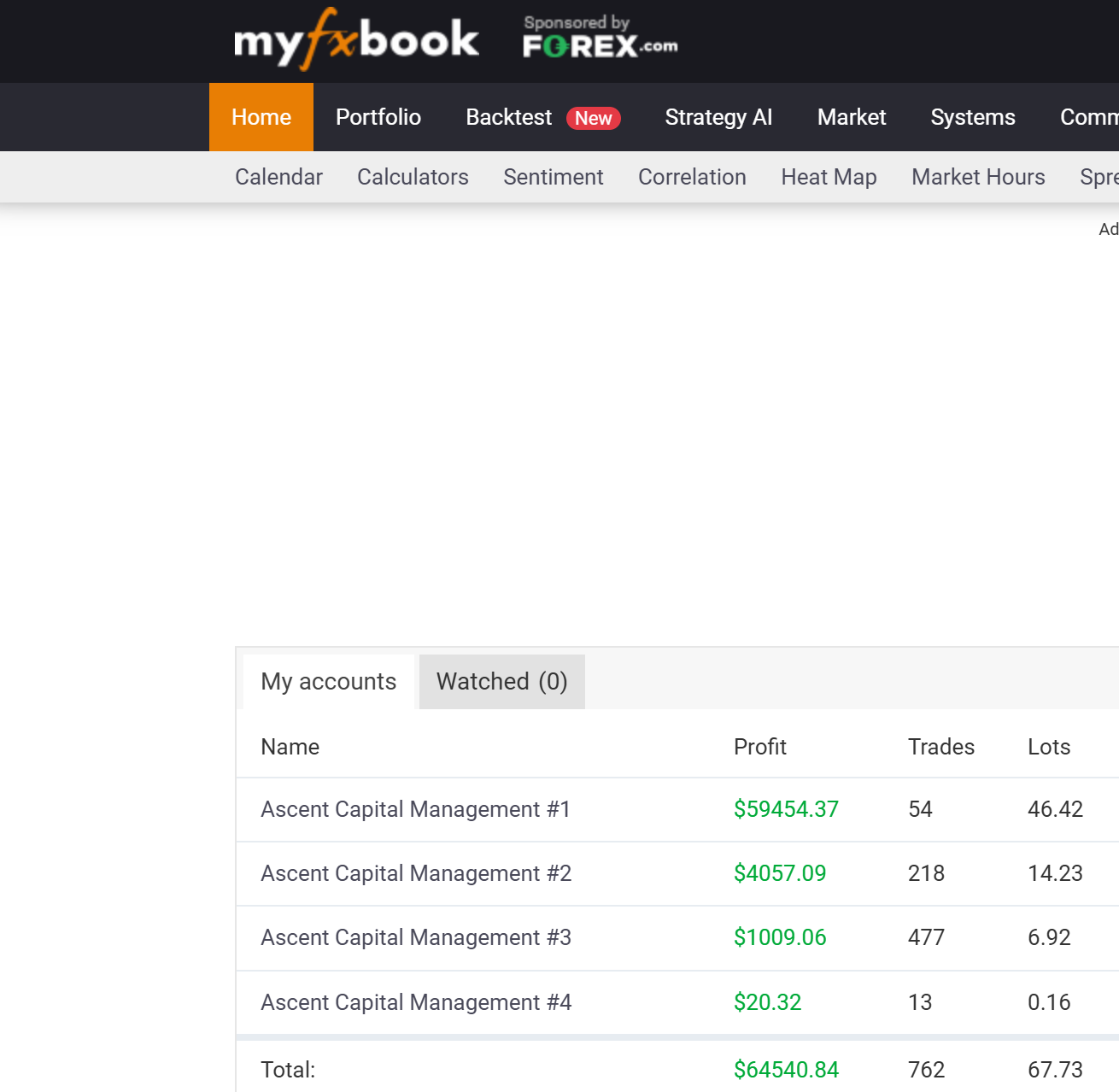Open the Backtest menu item

click(509, 117)
